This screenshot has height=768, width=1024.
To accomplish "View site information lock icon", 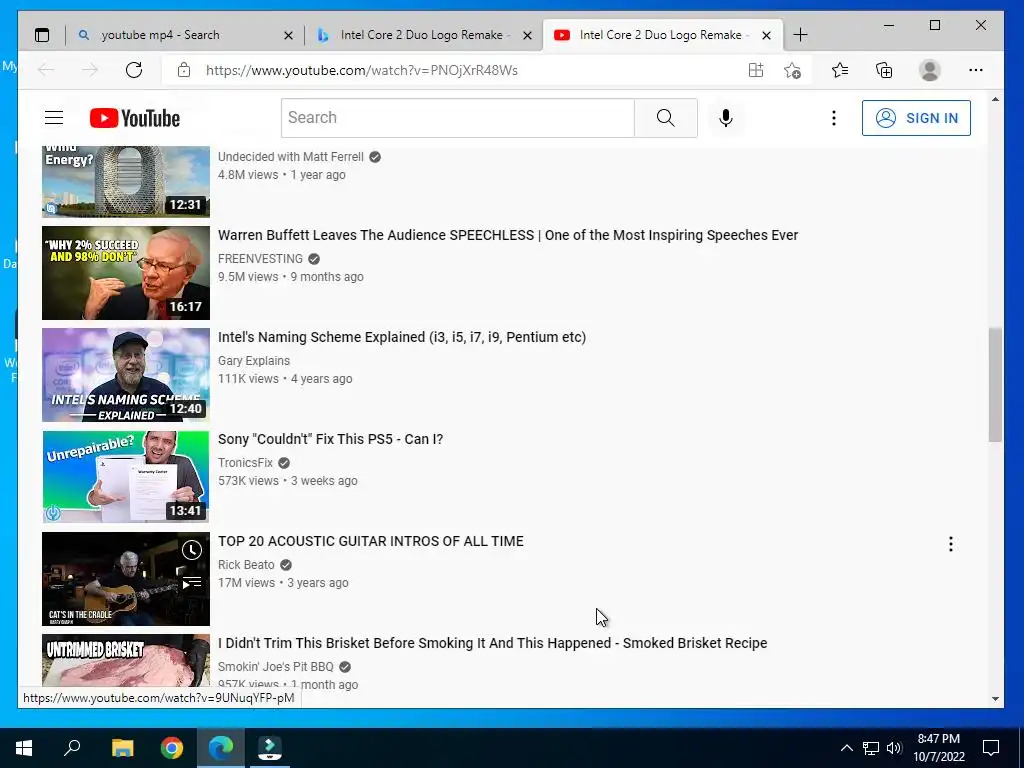I will click(184, 70).
